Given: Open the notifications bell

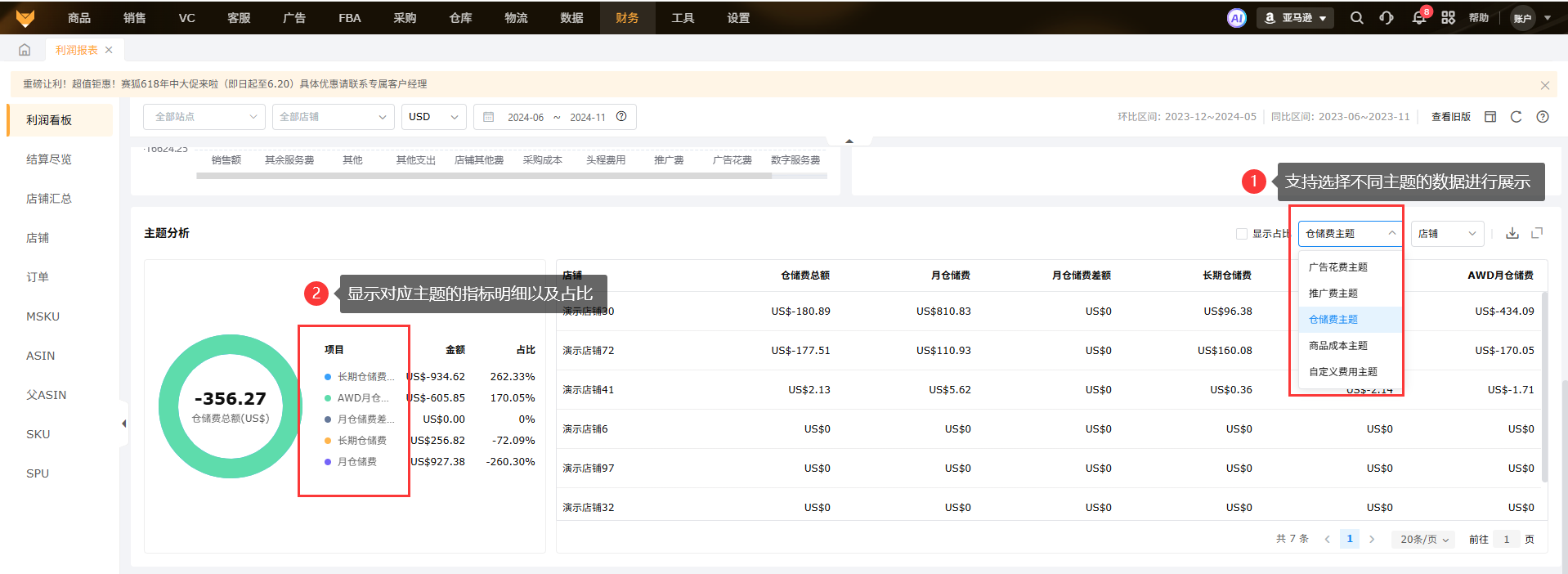Looking at the screenshot, I should (1419, 18).
